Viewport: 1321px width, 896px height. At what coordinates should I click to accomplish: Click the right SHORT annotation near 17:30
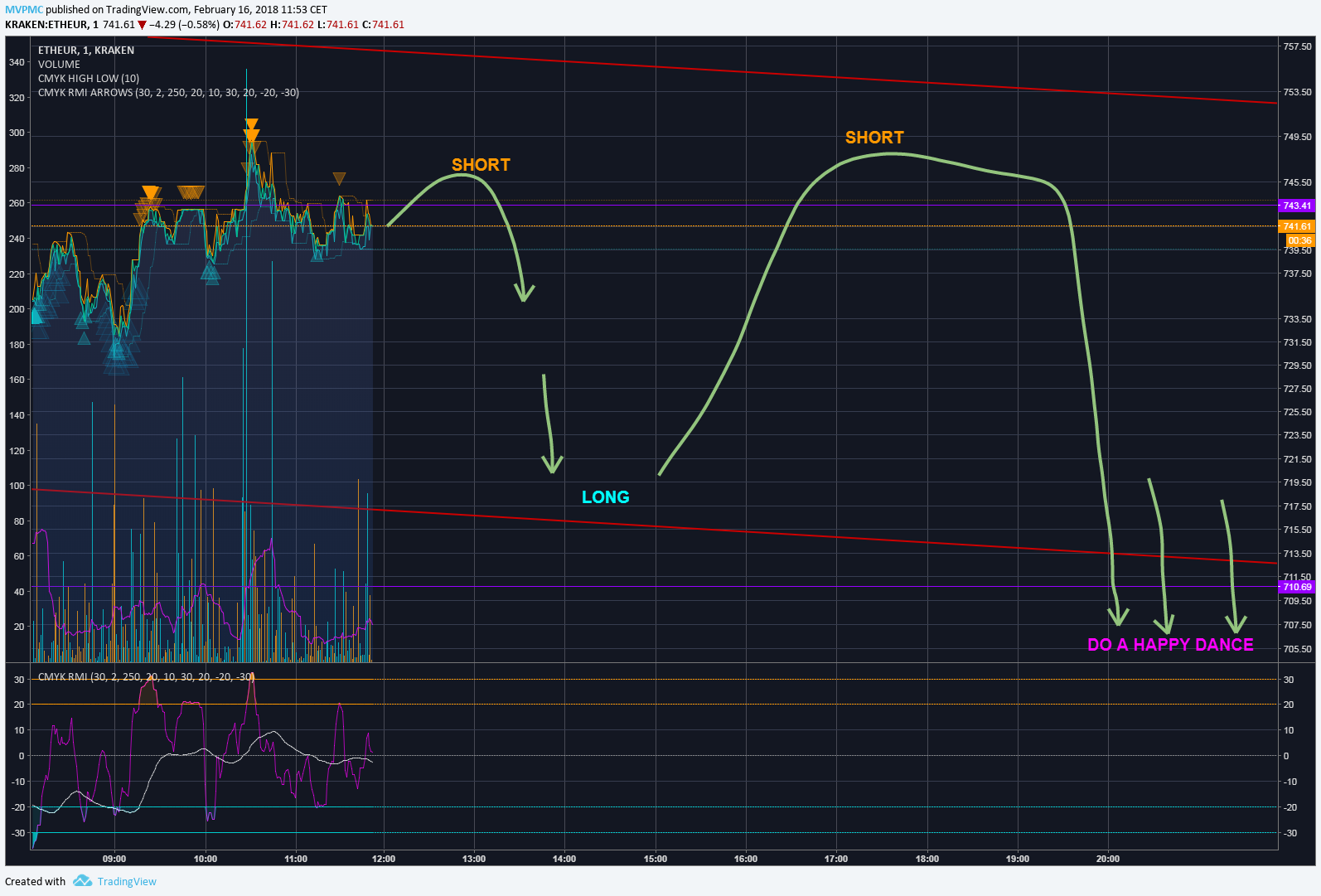click(874, 138)
